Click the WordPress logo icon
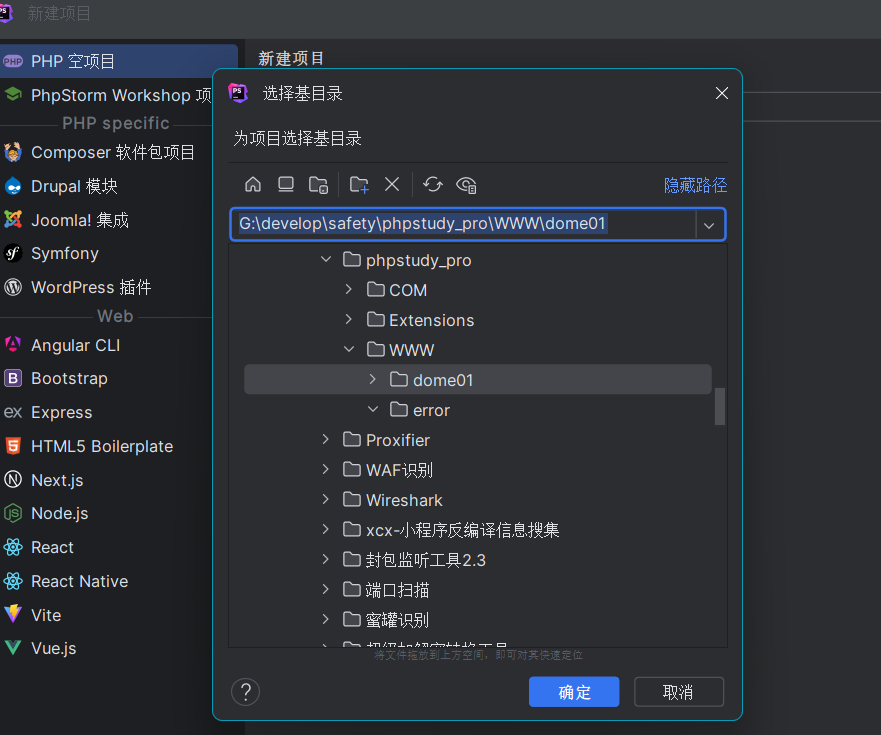The height and width of the screenshot is (735, 881). (x=13, y=287)
